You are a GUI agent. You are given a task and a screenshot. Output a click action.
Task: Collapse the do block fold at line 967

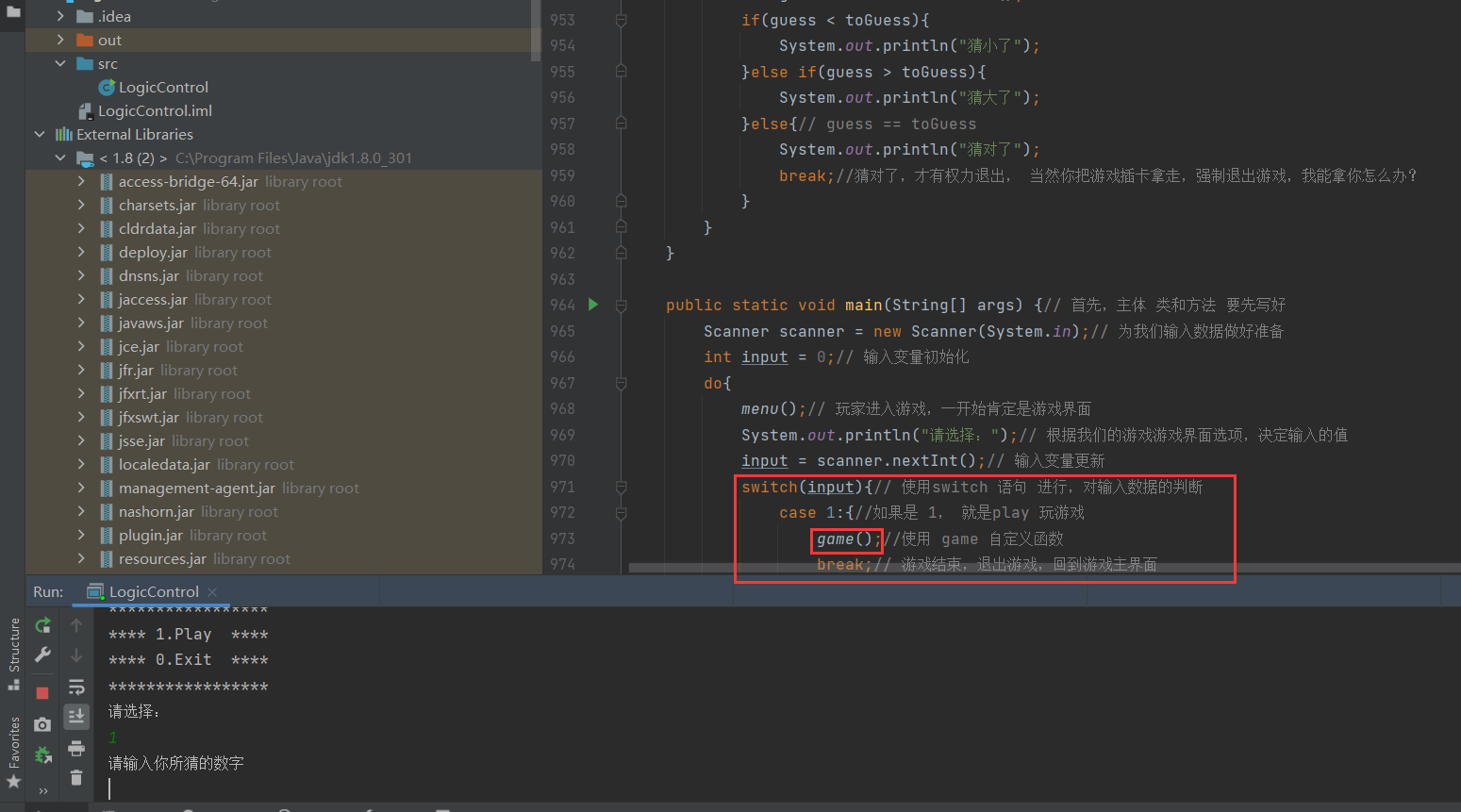pyautogui.click(x=621, y=383)
